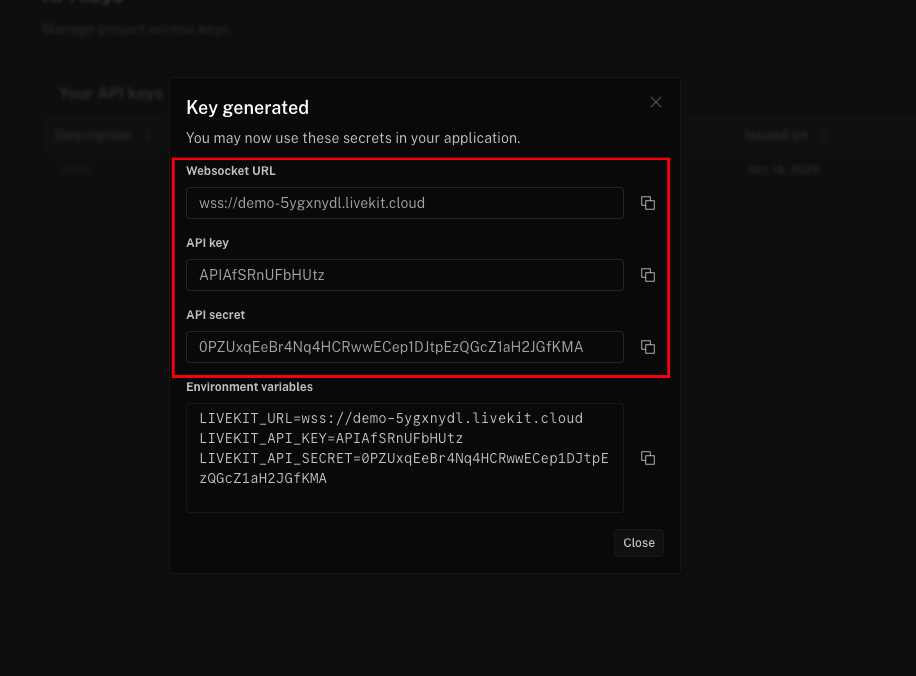Screen dimensions: 916x676
Task: Click the "Key generated" dialog title
Action: click(x=247, y=107)
